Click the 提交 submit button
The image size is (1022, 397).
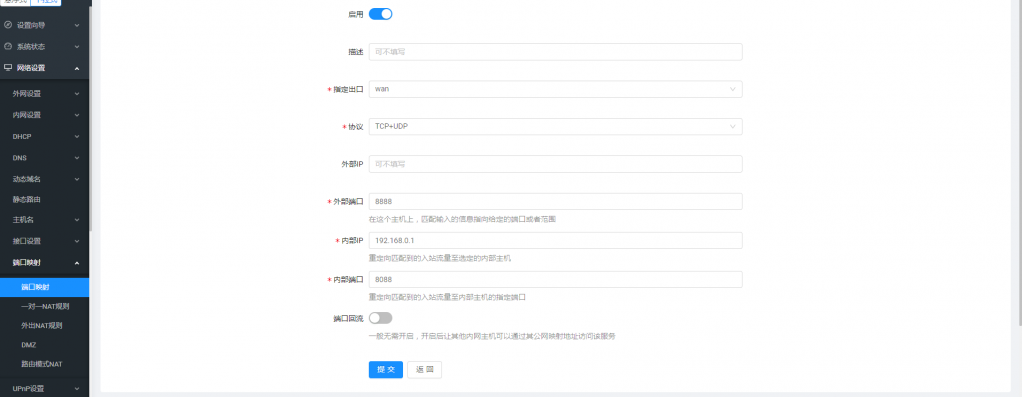tap(386, 370)
